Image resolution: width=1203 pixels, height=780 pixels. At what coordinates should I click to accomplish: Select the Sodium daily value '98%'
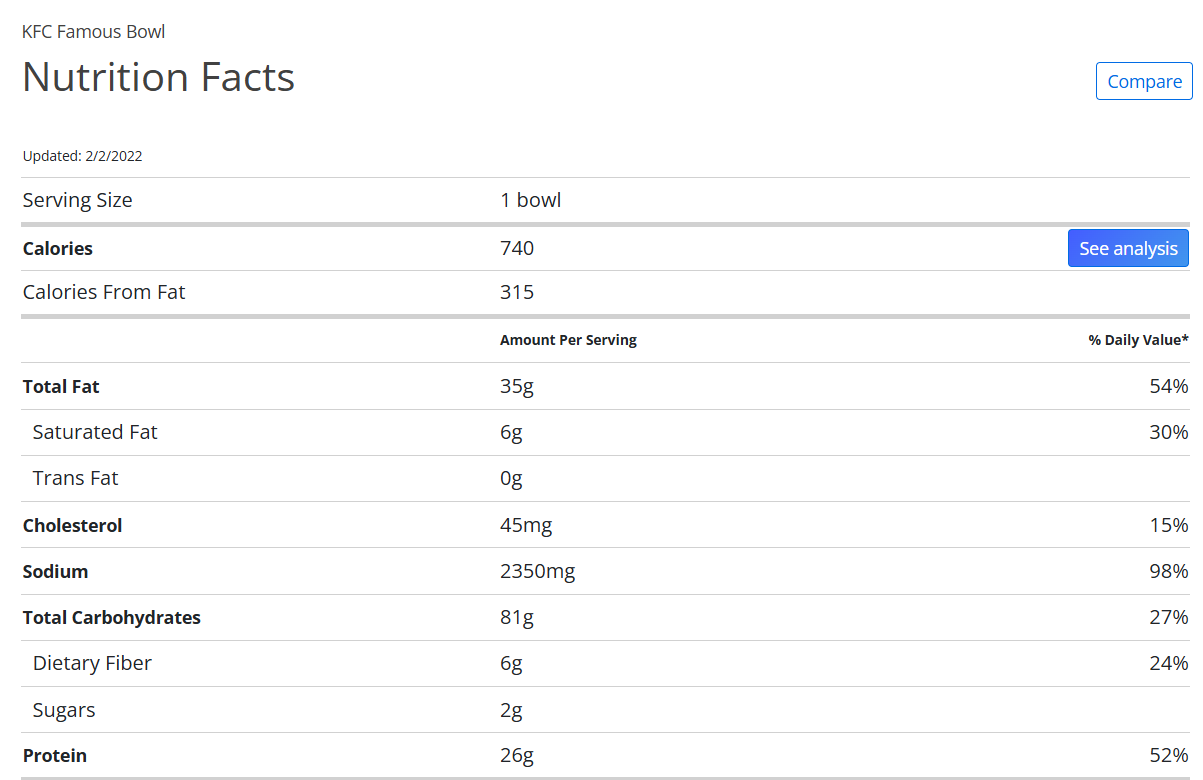tap(1169, 571)
